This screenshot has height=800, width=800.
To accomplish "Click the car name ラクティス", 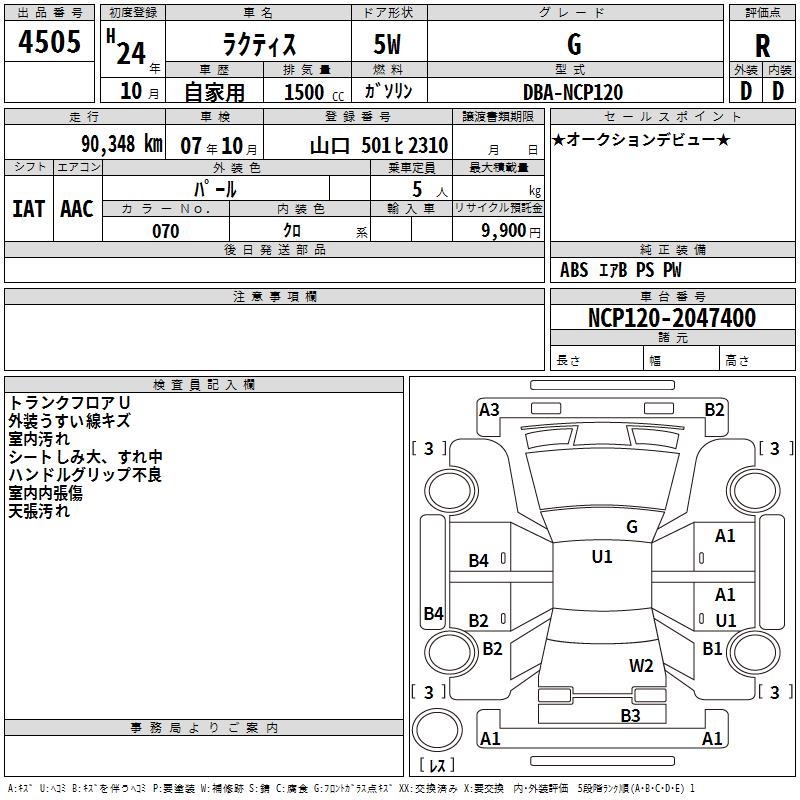I will [x=259, y=44].
